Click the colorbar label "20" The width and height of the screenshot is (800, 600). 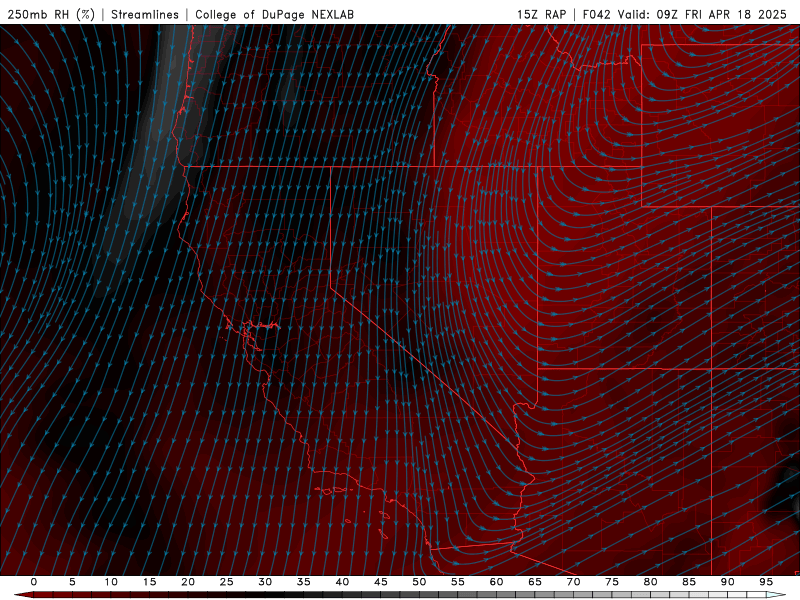tap(188, 582)
